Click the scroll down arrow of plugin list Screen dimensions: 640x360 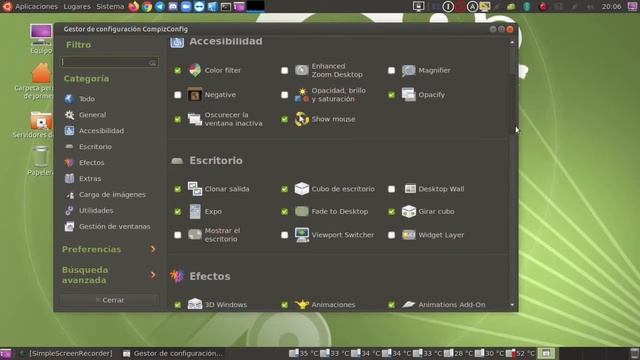pos(512,305)
